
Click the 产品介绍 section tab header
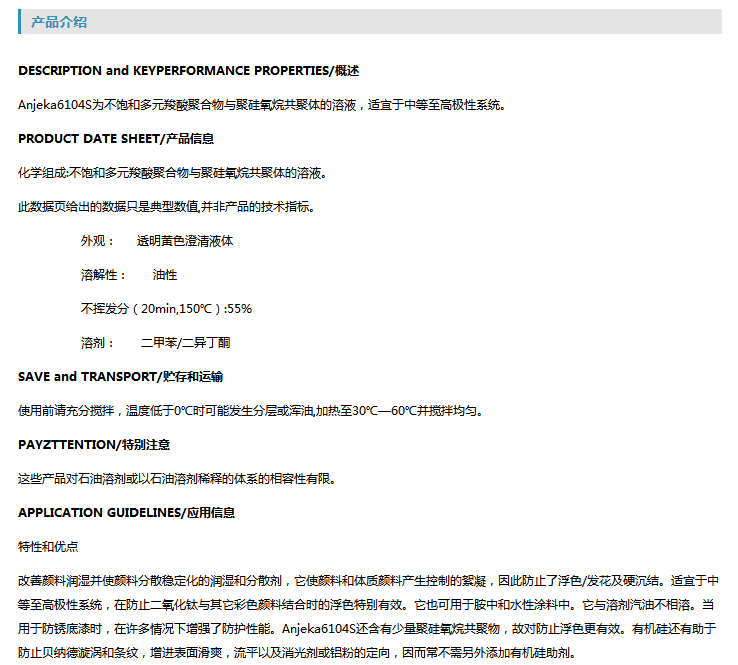pyautogui.click(x=58, y=22)
